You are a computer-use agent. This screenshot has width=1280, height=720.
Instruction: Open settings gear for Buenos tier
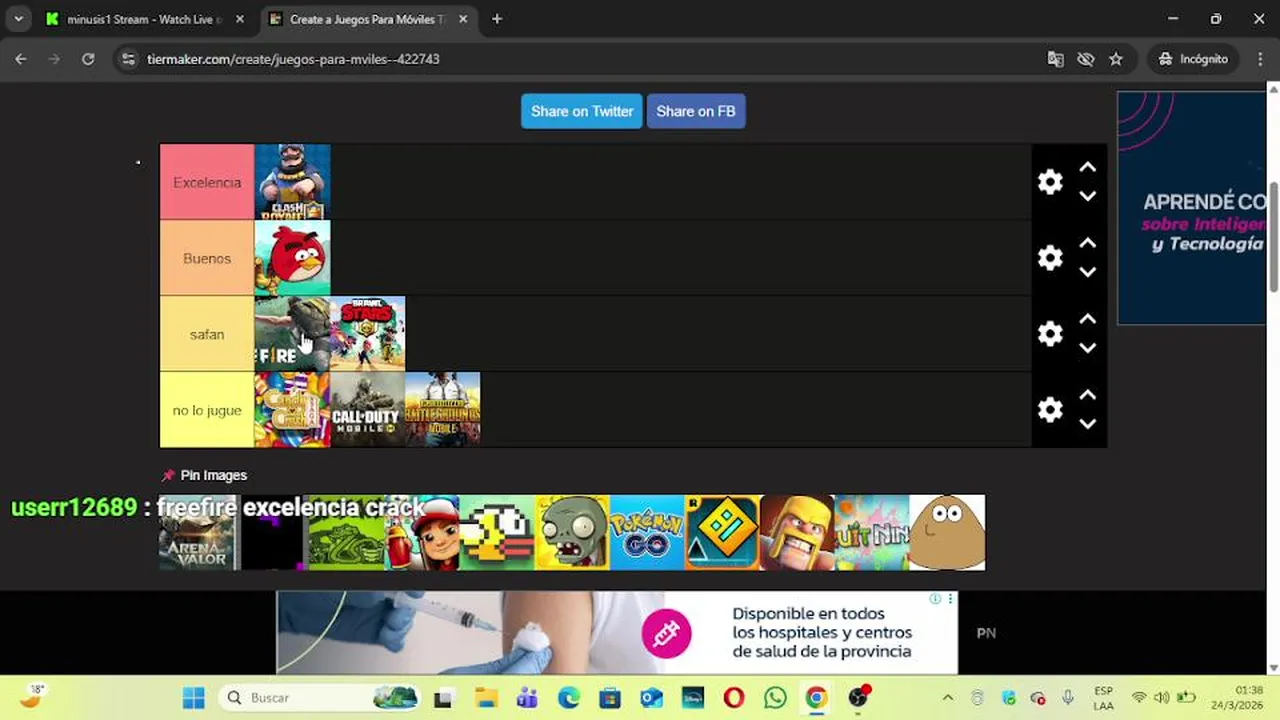(1050, 258)
